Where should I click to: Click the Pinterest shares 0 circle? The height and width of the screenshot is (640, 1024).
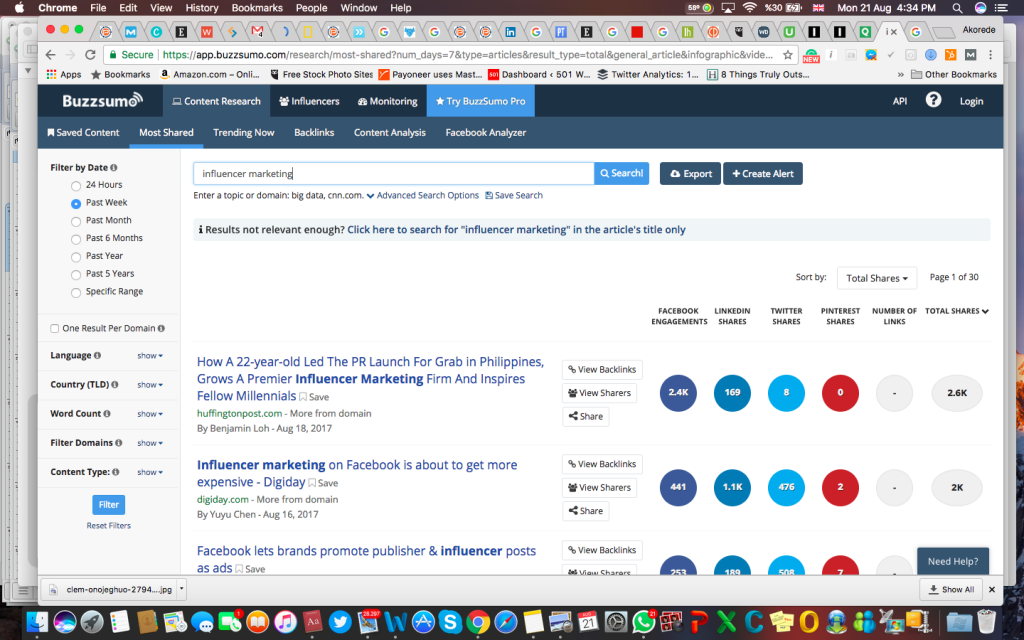[x=840, y=392]
